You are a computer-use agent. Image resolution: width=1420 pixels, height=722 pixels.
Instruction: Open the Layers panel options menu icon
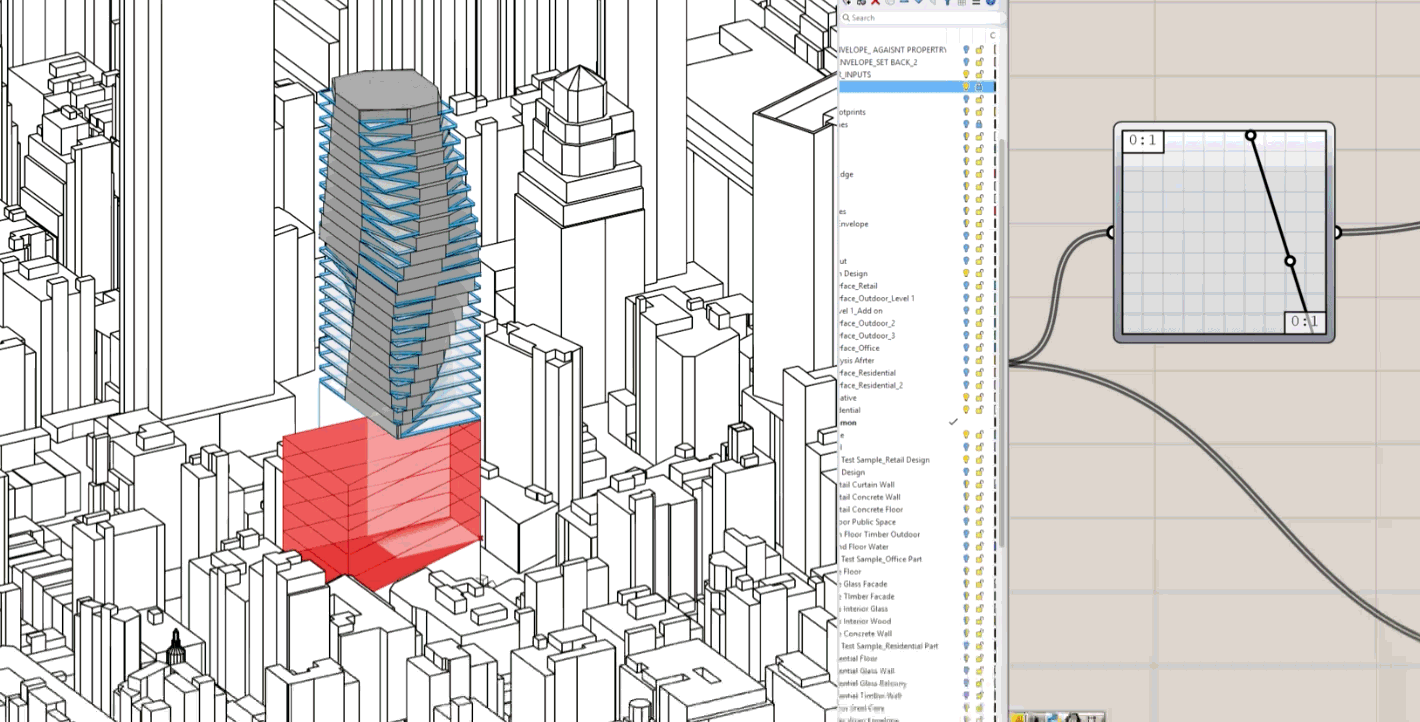click(x=977, y=5)
